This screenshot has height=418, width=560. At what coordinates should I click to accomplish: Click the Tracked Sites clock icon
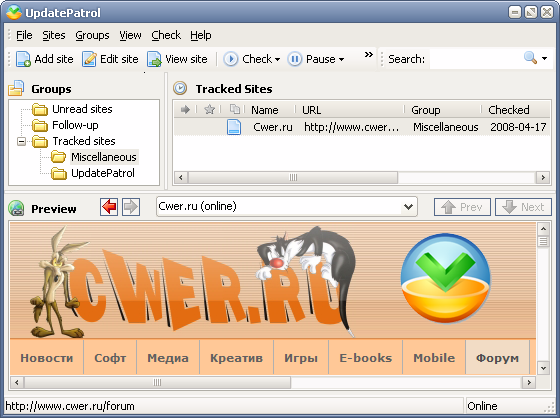click(x=180, y=88)
